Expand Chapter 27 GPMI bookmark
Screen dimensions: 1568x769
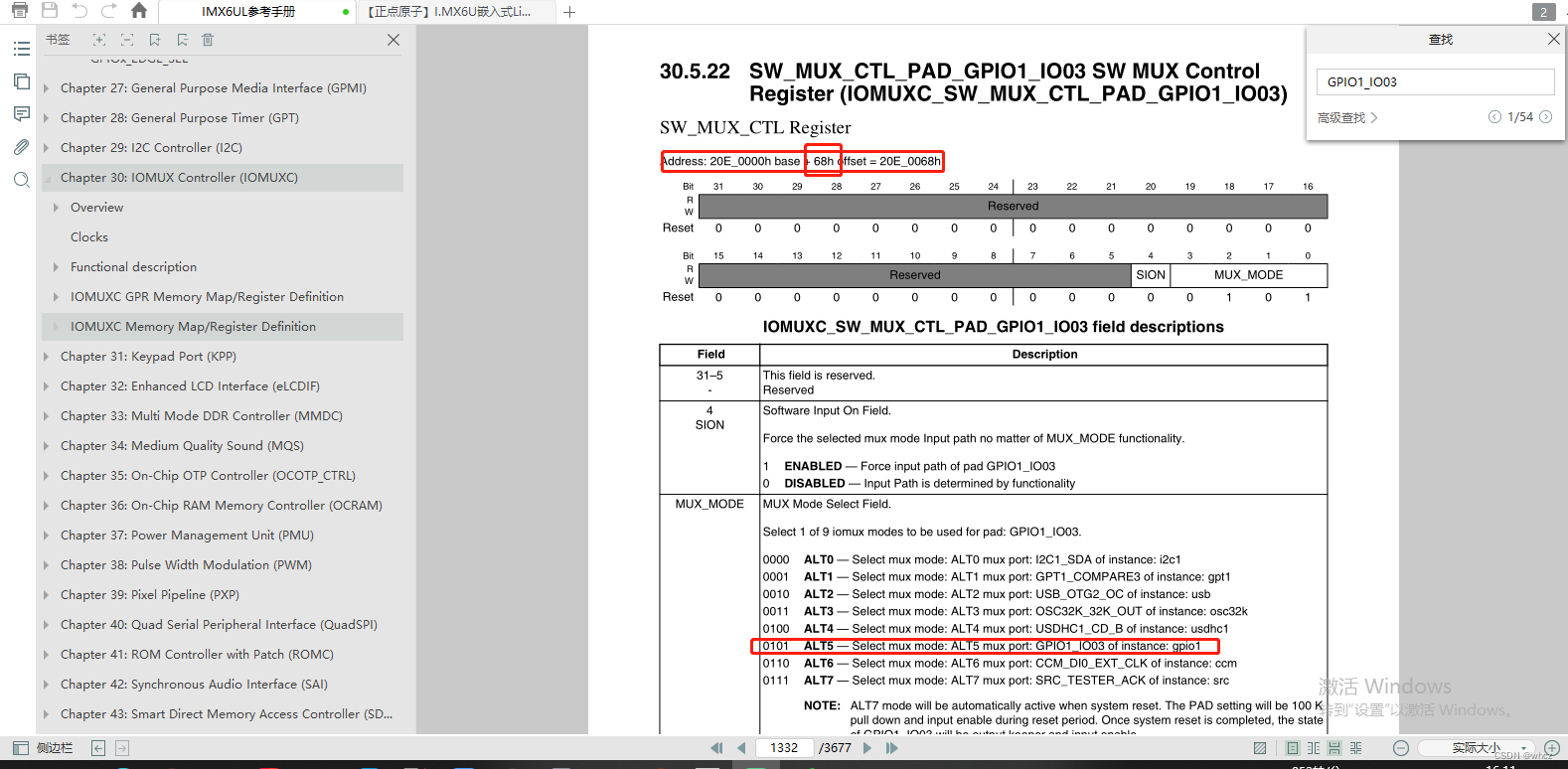[46, 88]
